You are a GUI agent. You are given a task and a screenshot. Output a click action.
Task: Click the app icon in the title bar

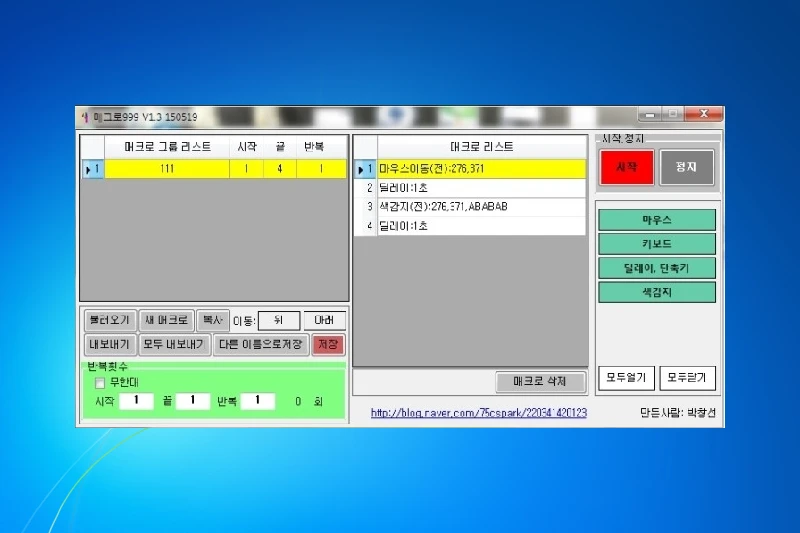click(85, 117)
